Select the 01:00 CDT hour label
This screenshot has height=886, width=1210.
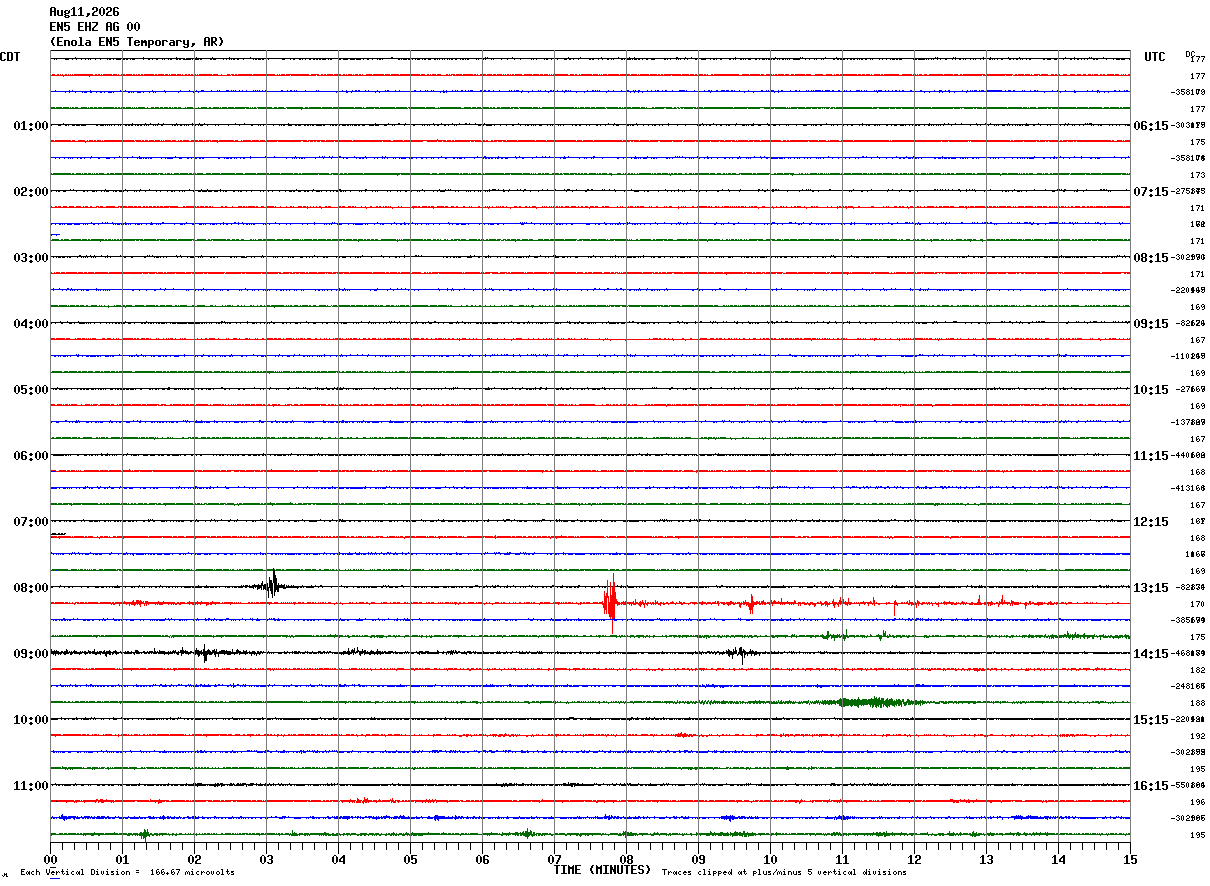click(x=31, y=125)
